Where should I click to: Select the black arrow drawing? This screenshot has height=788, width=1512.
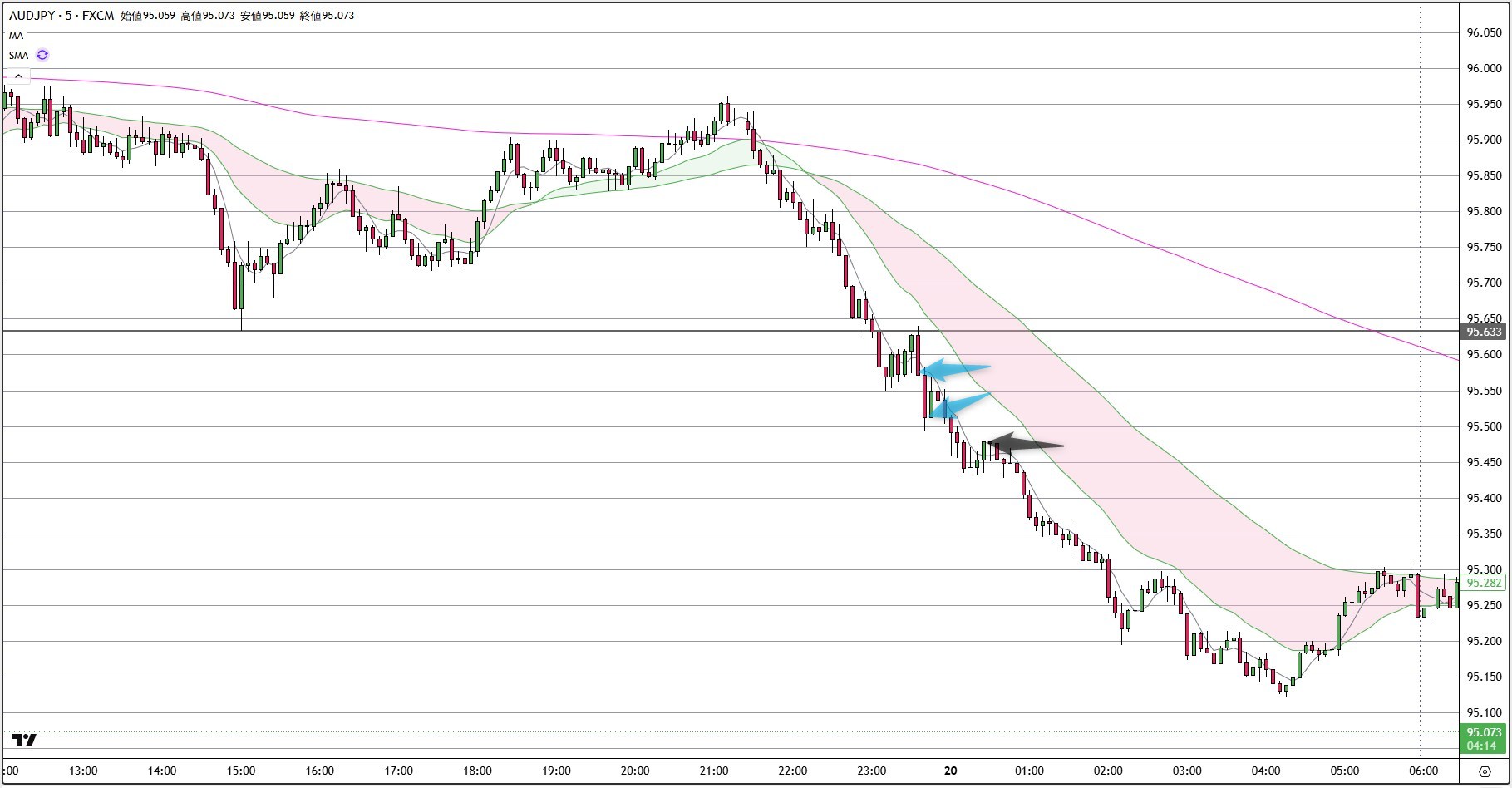coord(1025,445)
